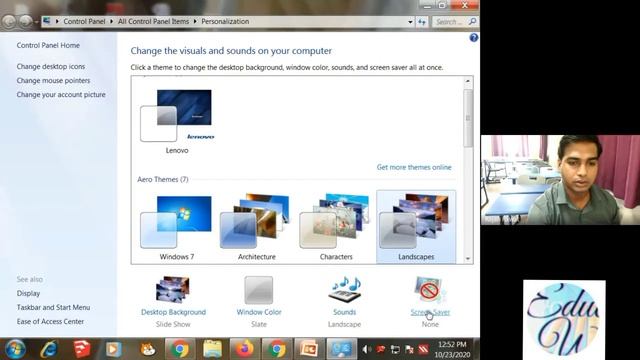Viewport: 640px width, 360px height.
Task: Select the Windows 7 theme
Action: [177, 228]
